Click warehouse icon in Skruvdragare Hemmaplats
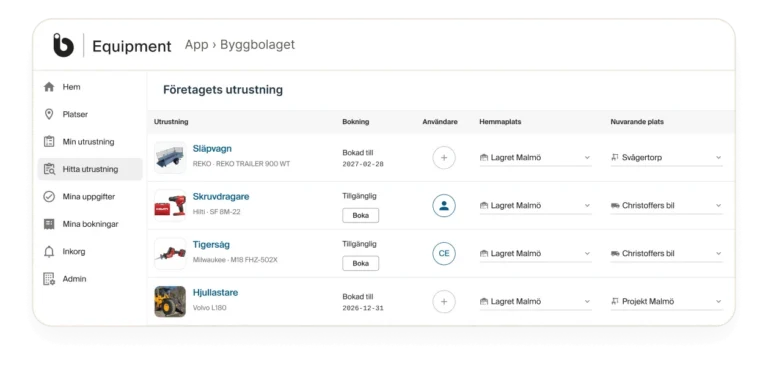Viewport: 768px width, 373px height. coord(484,206)
